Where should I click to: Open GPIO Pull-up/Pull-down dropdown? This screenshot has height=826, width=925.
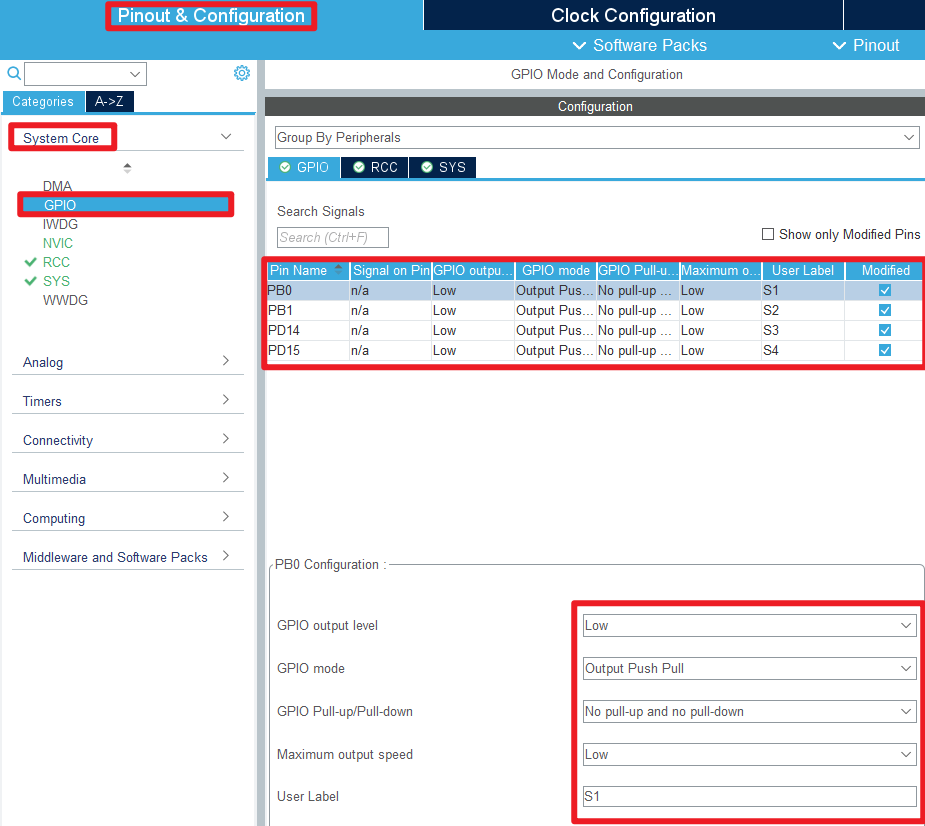pos(749,712)
